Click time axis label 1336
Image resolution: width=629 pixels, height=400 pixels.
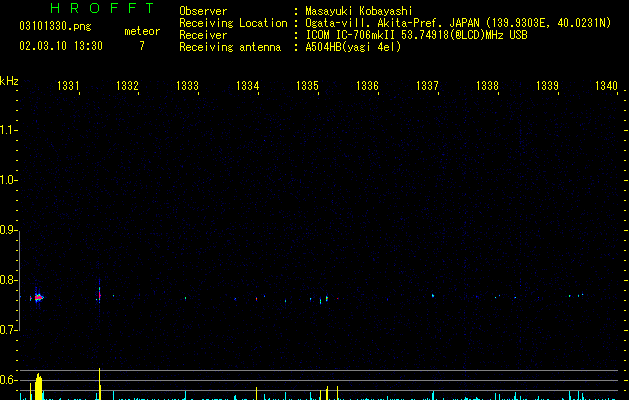pos(367,86)
